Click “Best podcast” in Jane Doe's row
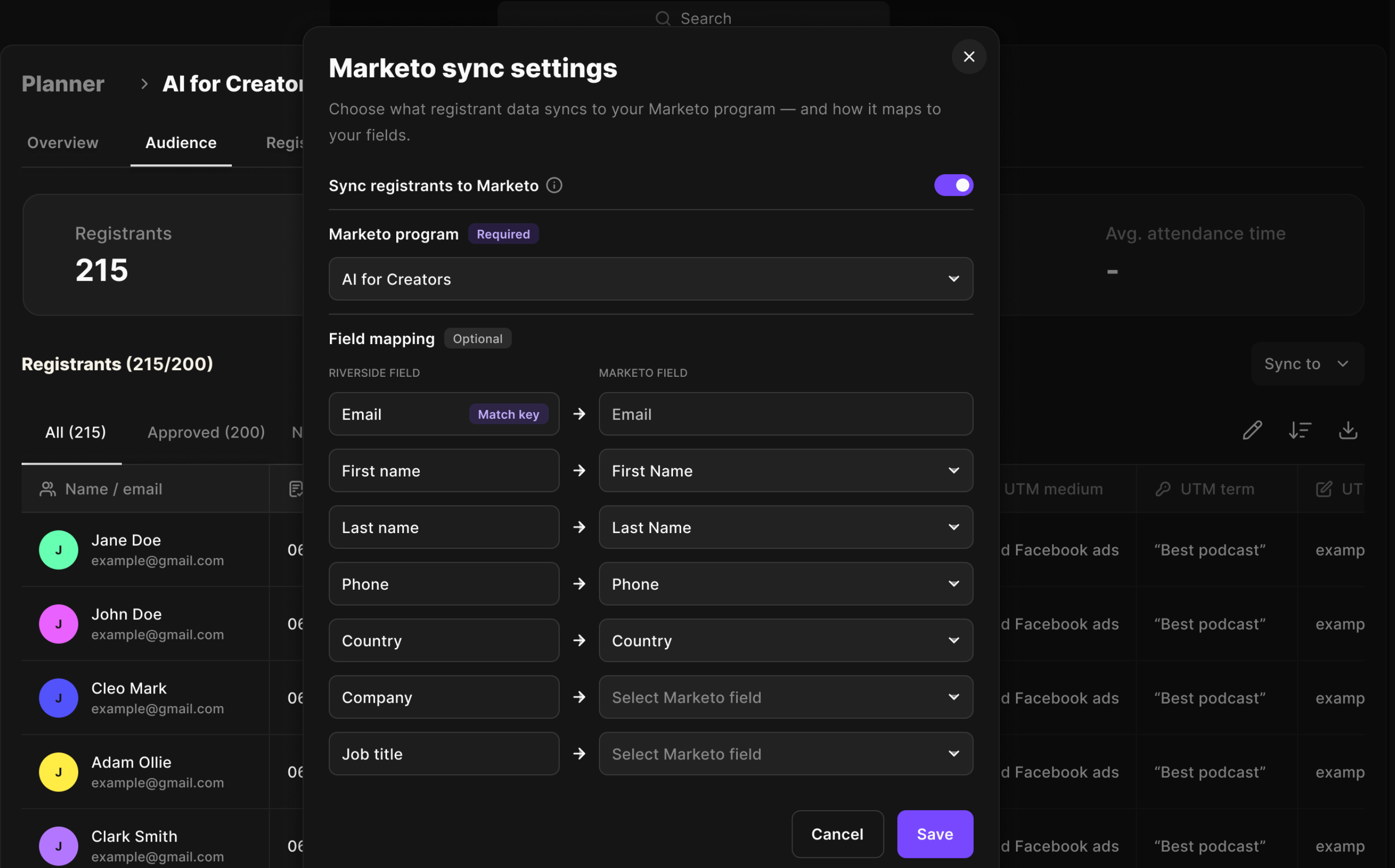Screen dimensions: 1395x868 pos(1210,550)
